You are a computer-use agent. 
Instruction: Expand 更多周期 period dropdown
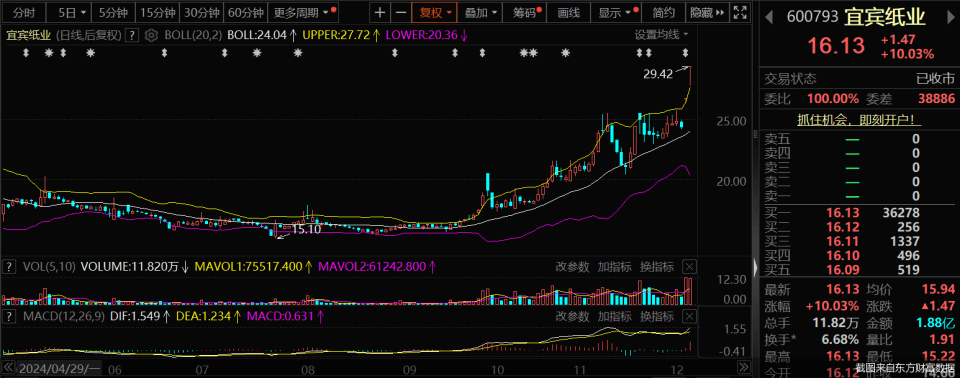305,12
